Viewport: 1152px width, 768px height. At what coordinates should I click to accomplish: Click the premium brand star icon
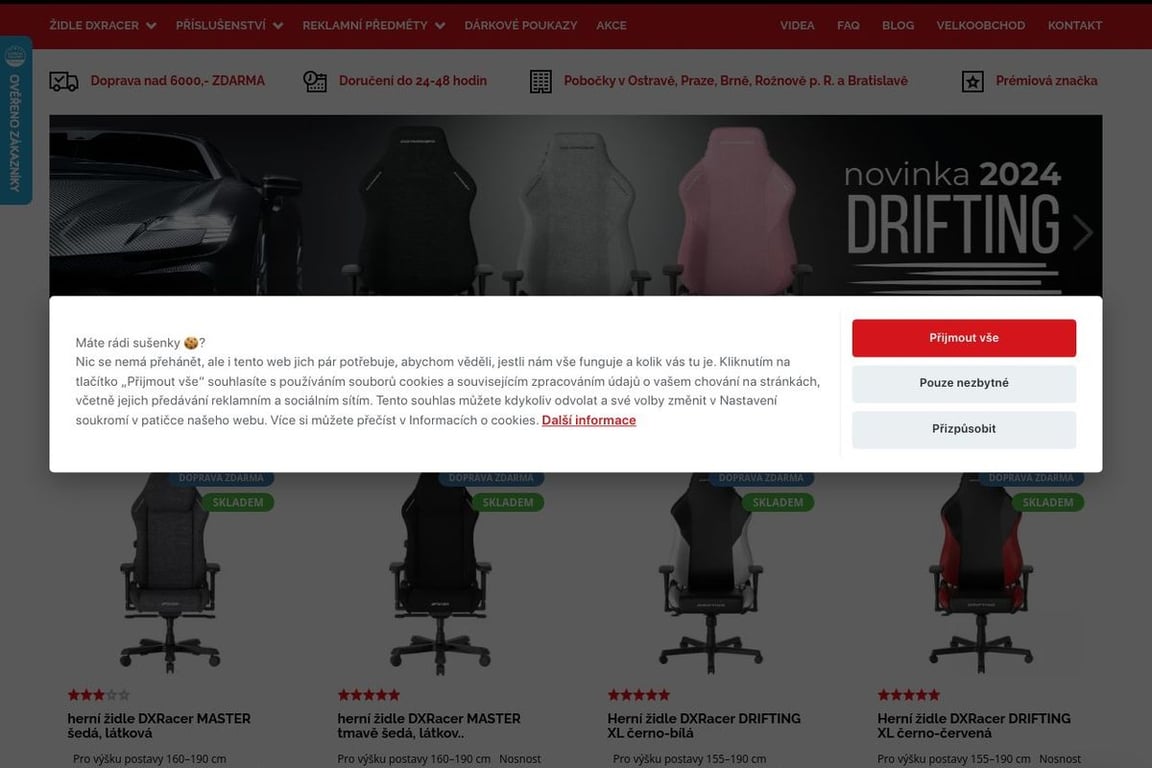pyautogui.click(x=973, y=82)
